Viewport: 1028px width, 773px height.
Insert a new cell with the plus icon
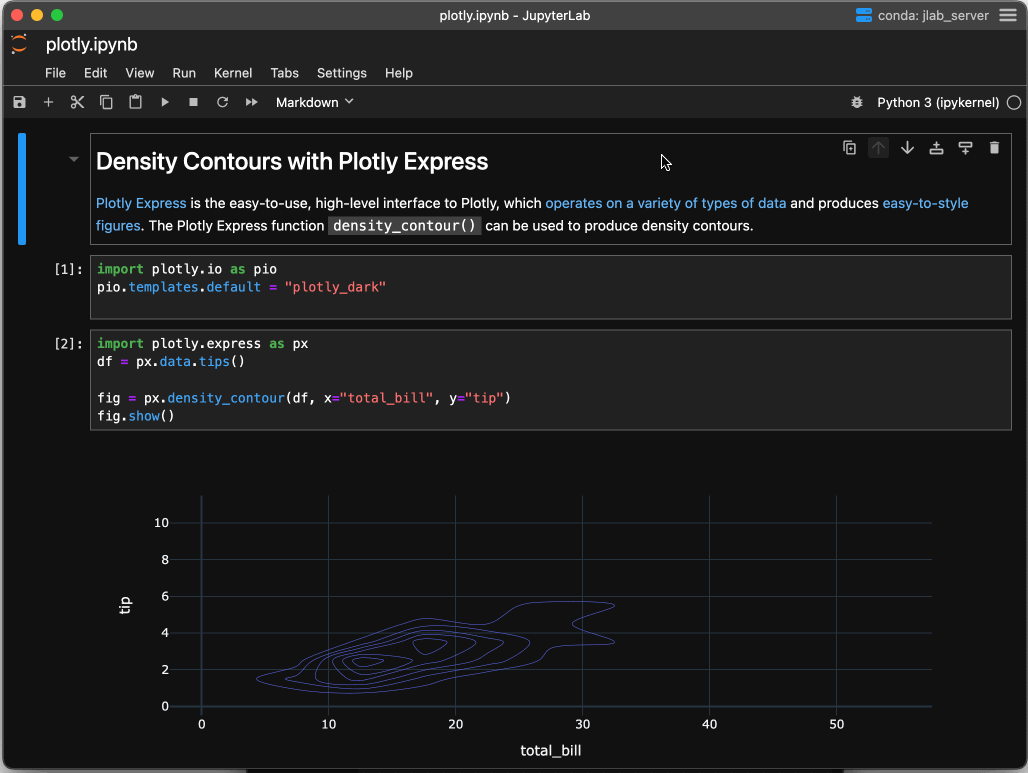pyautogui.click(x=48, y=102)
